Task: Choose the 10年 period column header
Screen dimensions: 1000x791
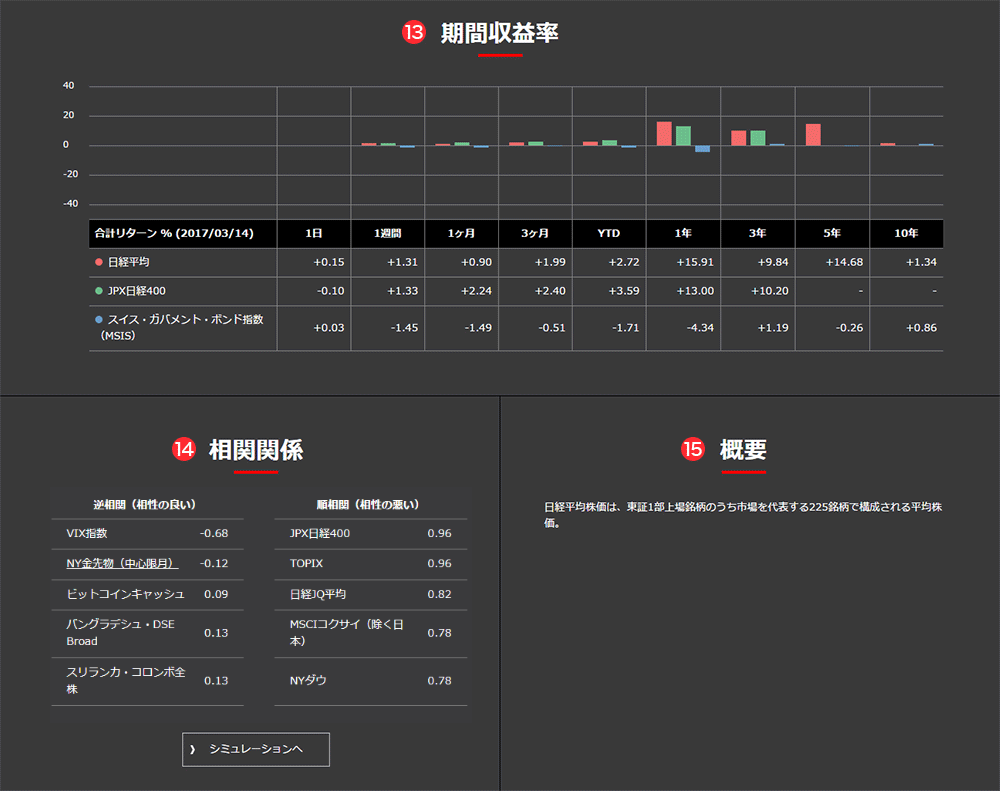Action: [x=906, y=233]
